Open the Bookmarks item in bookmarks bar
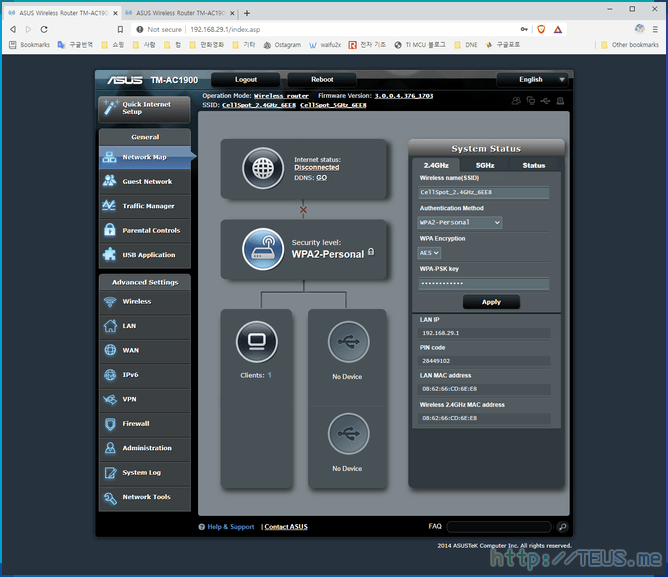668x577 pixels. (x=29, y=45)
